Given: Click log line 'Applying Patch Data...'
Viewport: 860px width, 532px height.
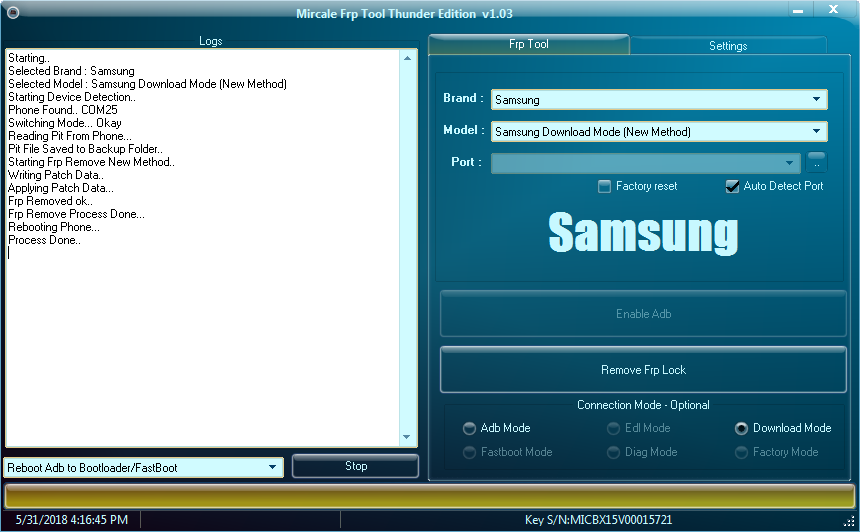Looking at the screenshot, I should tap(61, 188).
